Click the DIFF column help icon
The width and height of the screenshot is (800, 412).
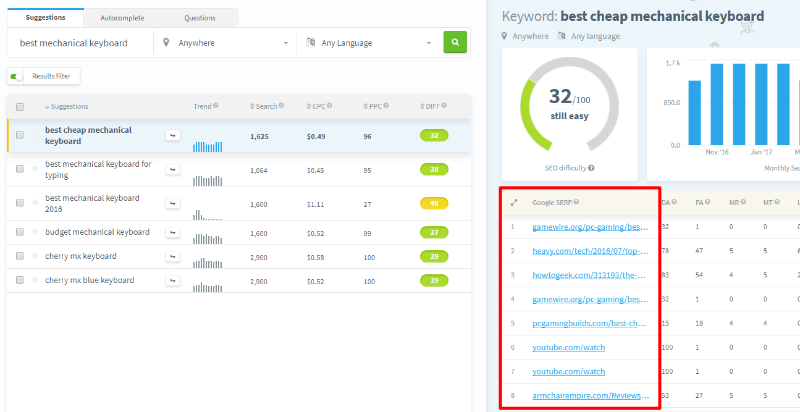pyautogui.click(x=444, y=106)
